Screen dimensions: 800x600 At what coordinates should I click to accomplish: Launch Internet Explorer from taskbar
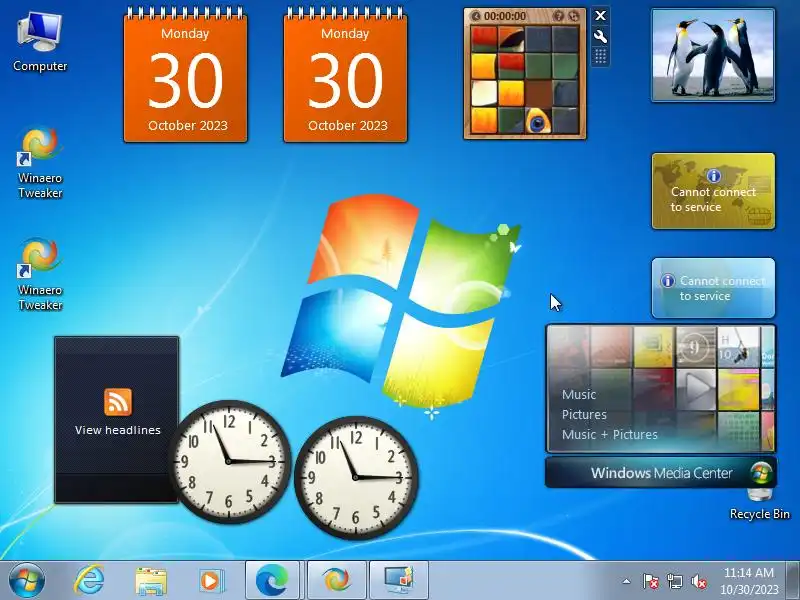click(x=89, y=580)
